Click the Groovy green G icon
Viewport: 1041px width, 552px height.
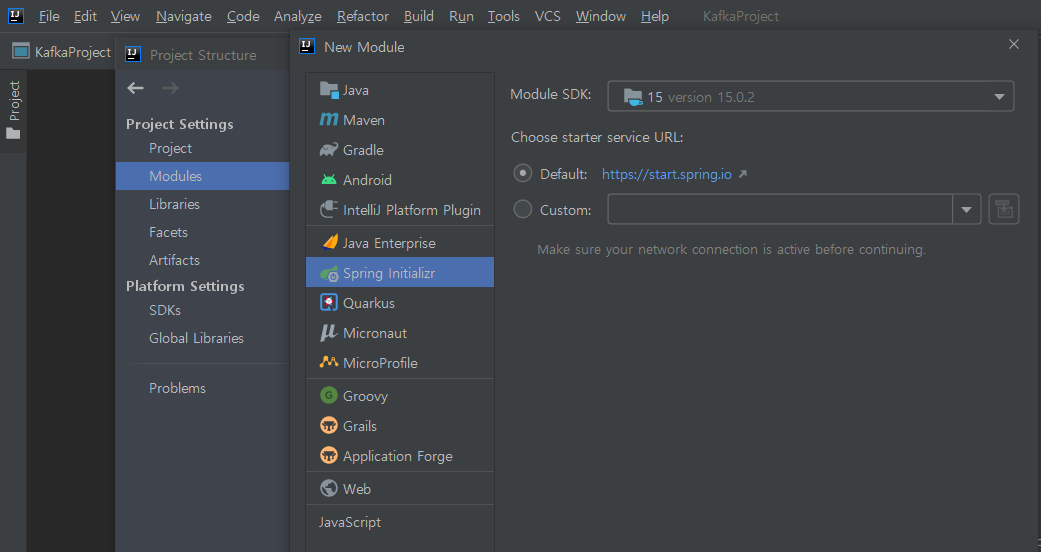(329, 395)
